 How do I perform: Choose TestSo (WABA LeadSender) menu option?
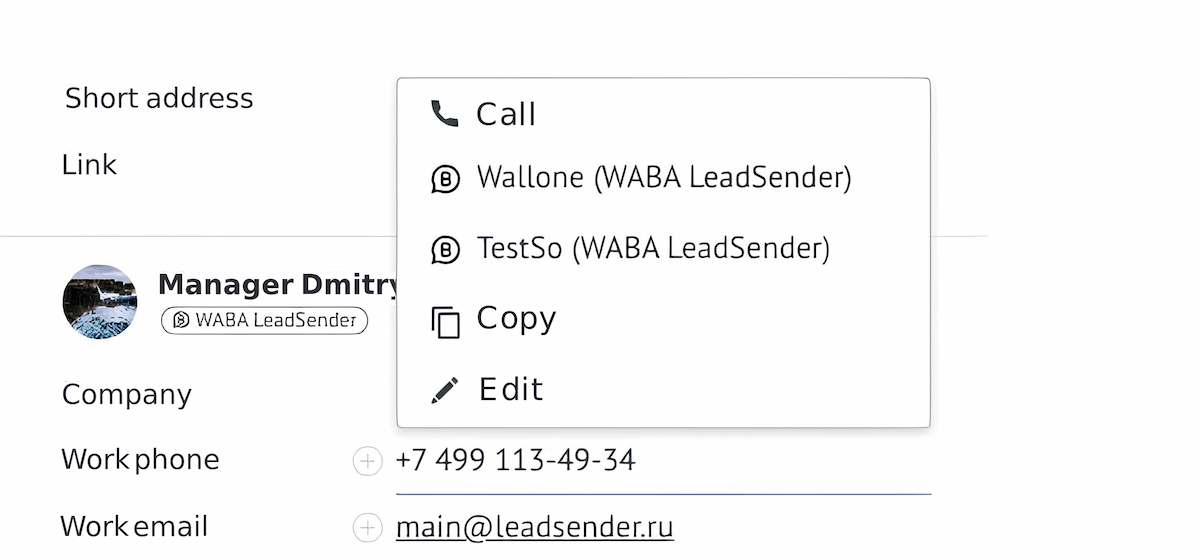coord(653,249)
